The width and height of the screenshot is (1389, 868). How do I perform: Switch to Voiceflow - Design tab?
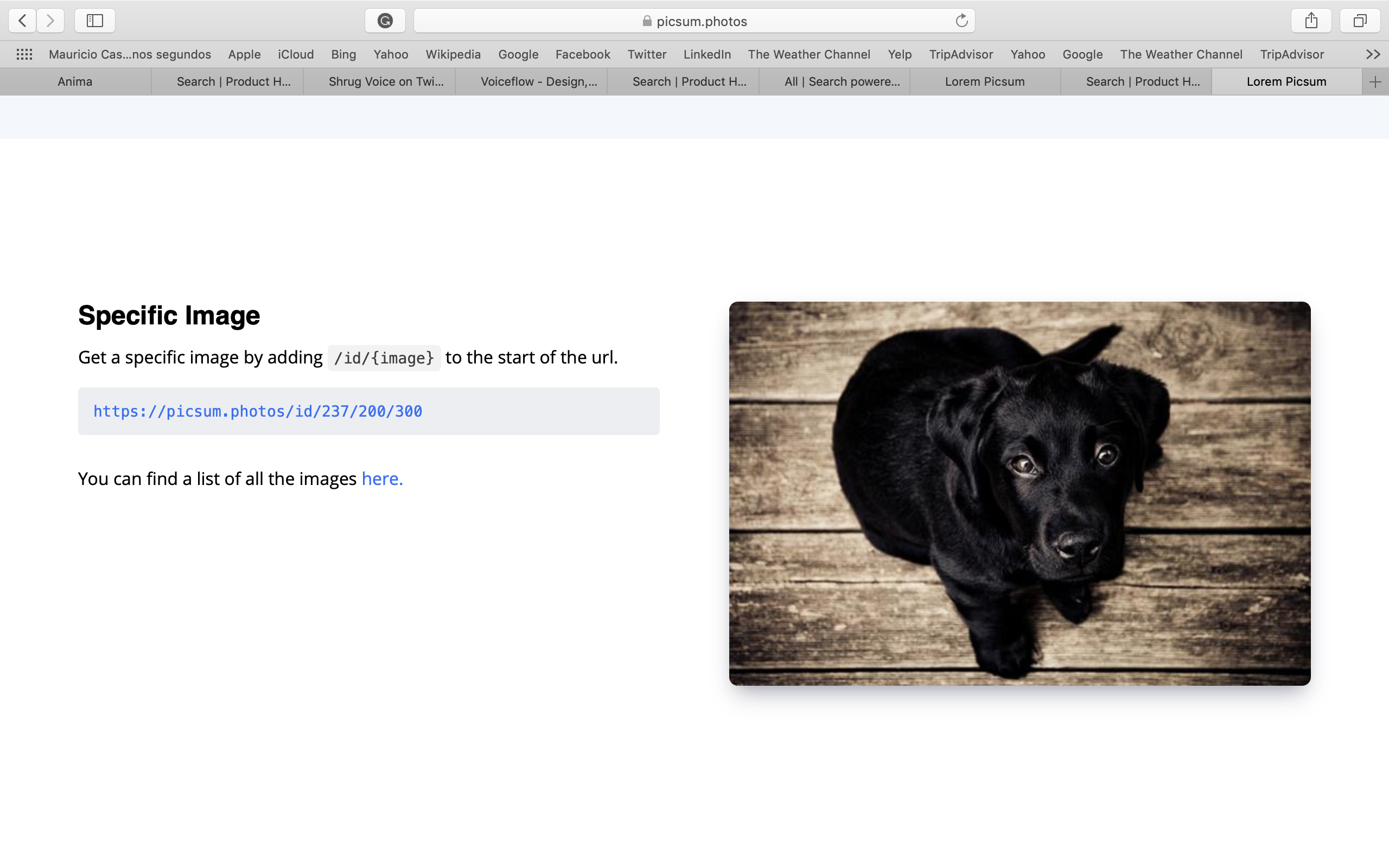(538, 81)
